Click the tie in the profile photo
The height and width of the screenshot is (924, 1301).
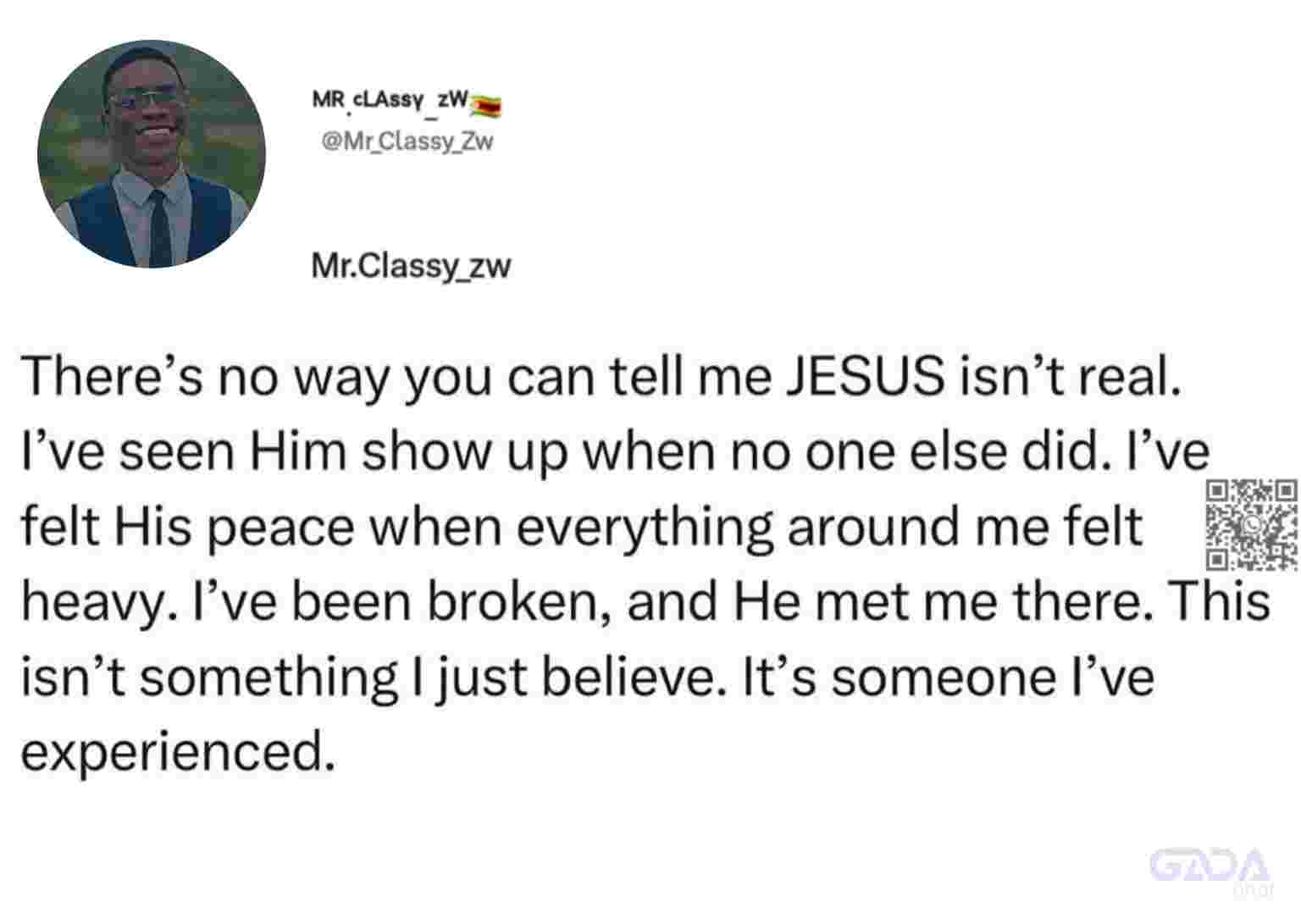coord(159,229)
